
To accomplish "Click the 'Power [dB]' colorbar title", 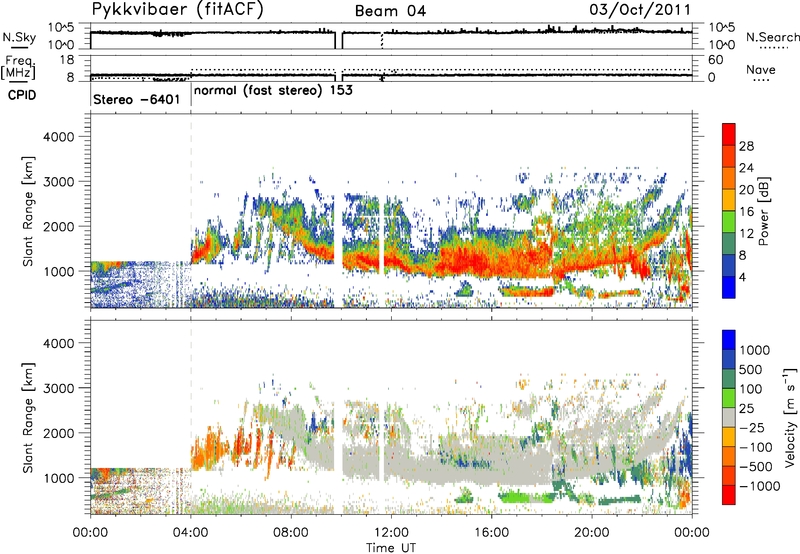I will point(764,211).
